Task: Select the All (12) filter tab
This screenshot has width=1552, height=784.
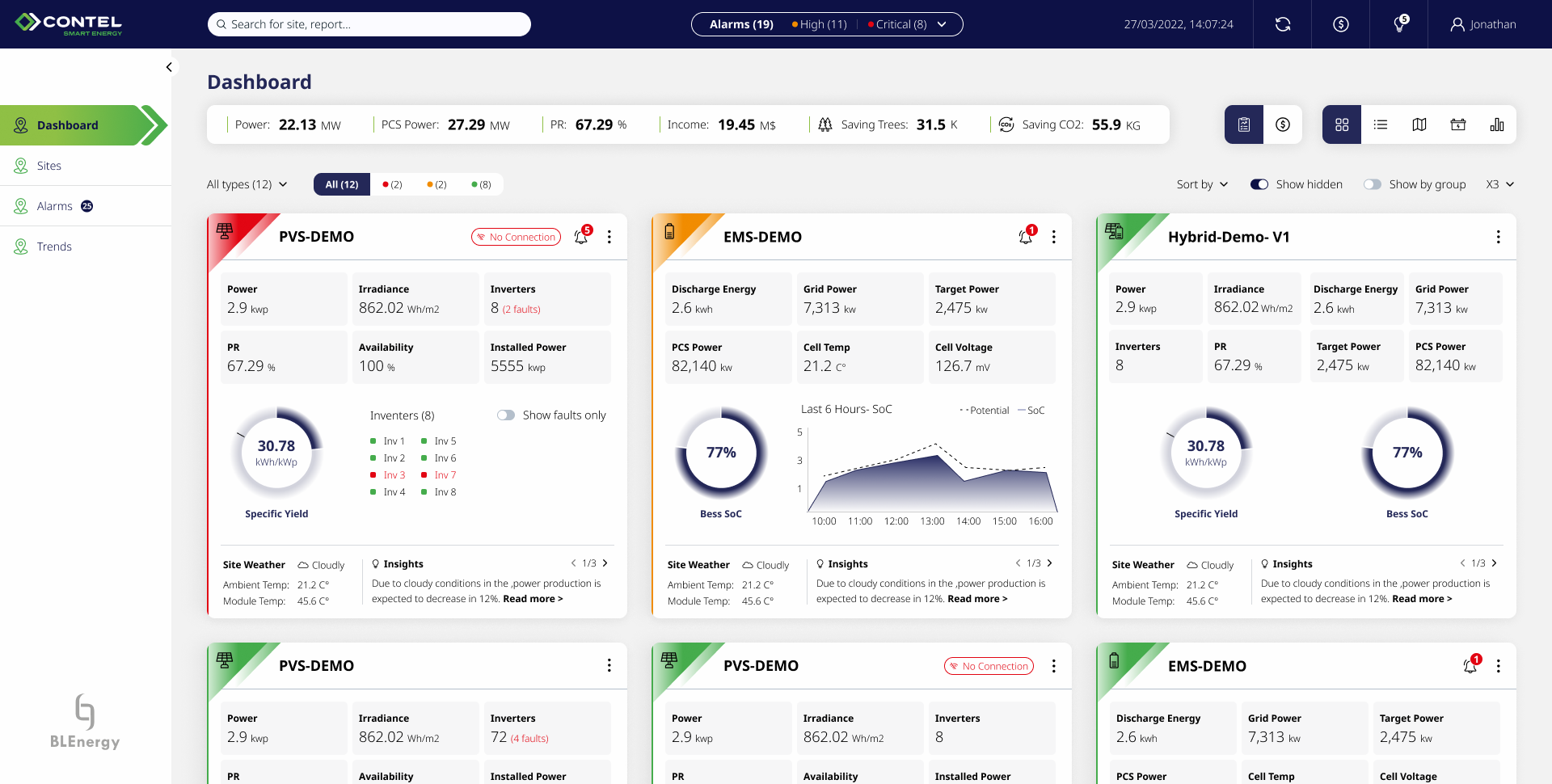Action: [342, 184]
